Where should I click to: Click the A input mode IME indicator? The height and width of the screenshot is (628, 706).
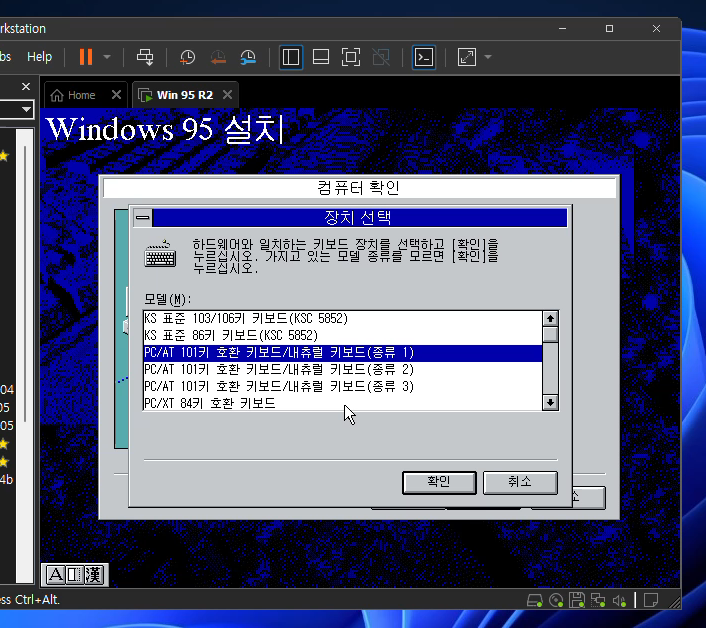tap(56, 575)
